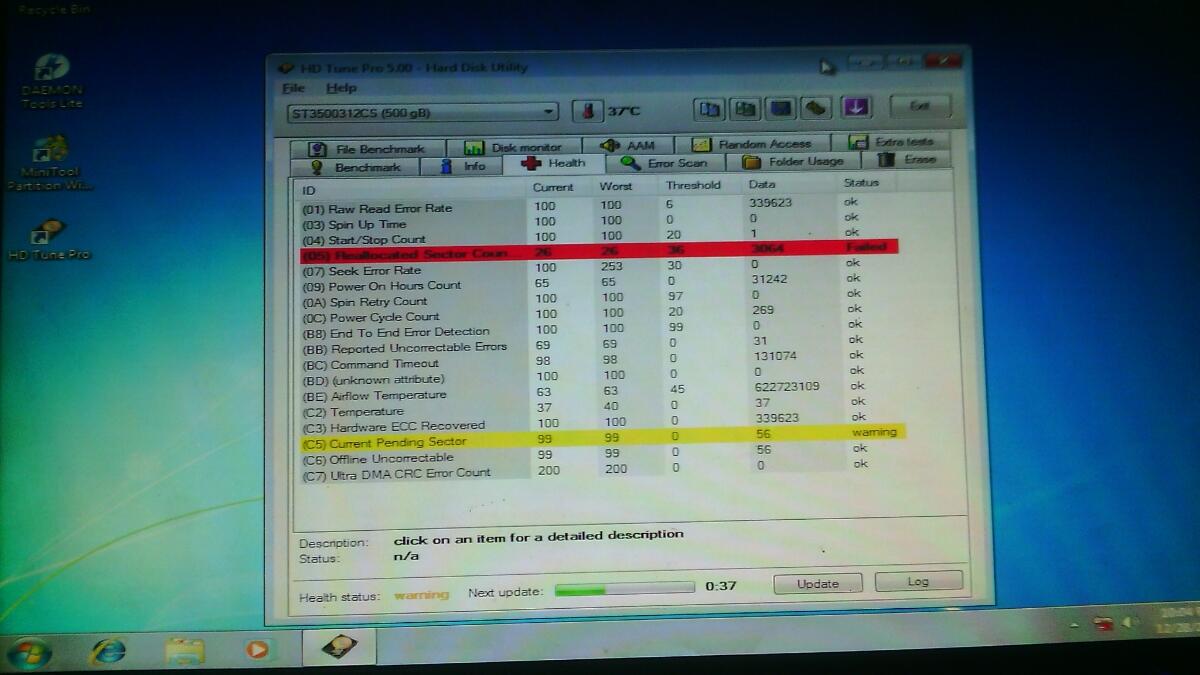Click the Worst column header
The image size is (1200, 675).
click(616, 186)
